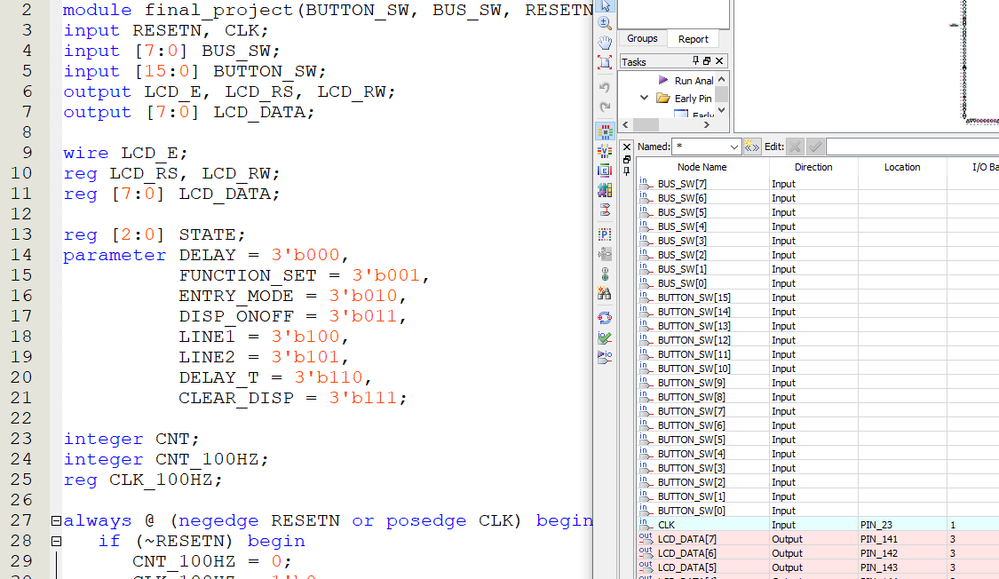Click the grayed-out node routing icon
Viewport: 999px width, 579px height.
tap(605, 254)
